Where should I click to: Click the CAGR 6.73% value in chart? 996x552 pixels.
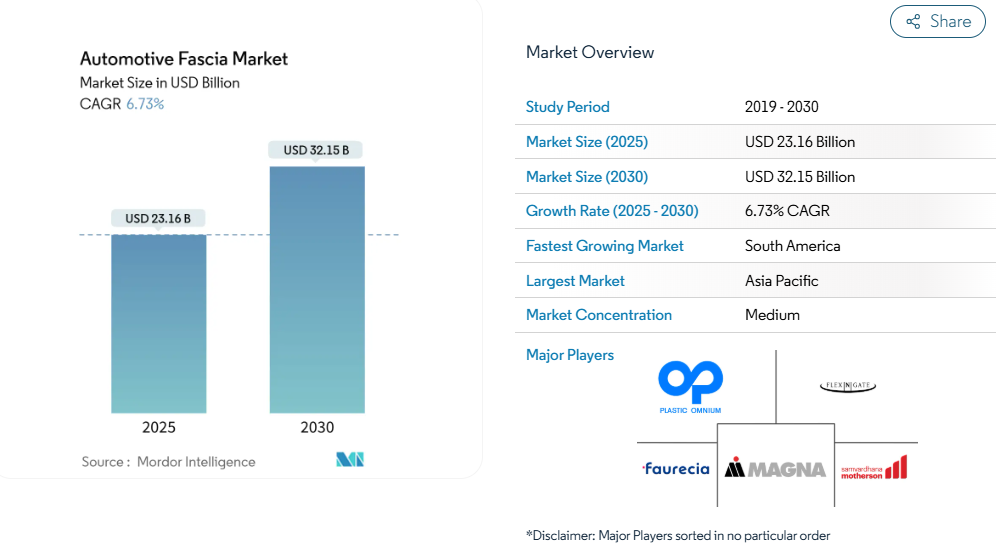tap(144, 104)
